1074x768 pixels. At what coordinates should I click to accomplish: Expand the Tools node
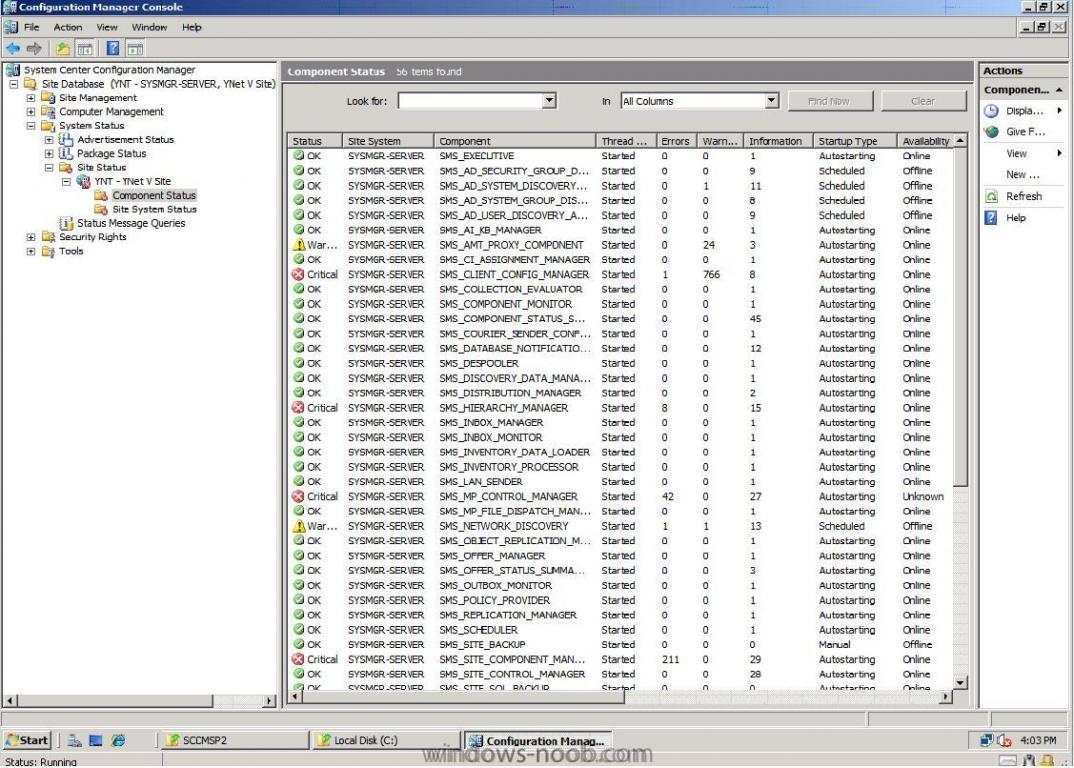tap(31, 251)
